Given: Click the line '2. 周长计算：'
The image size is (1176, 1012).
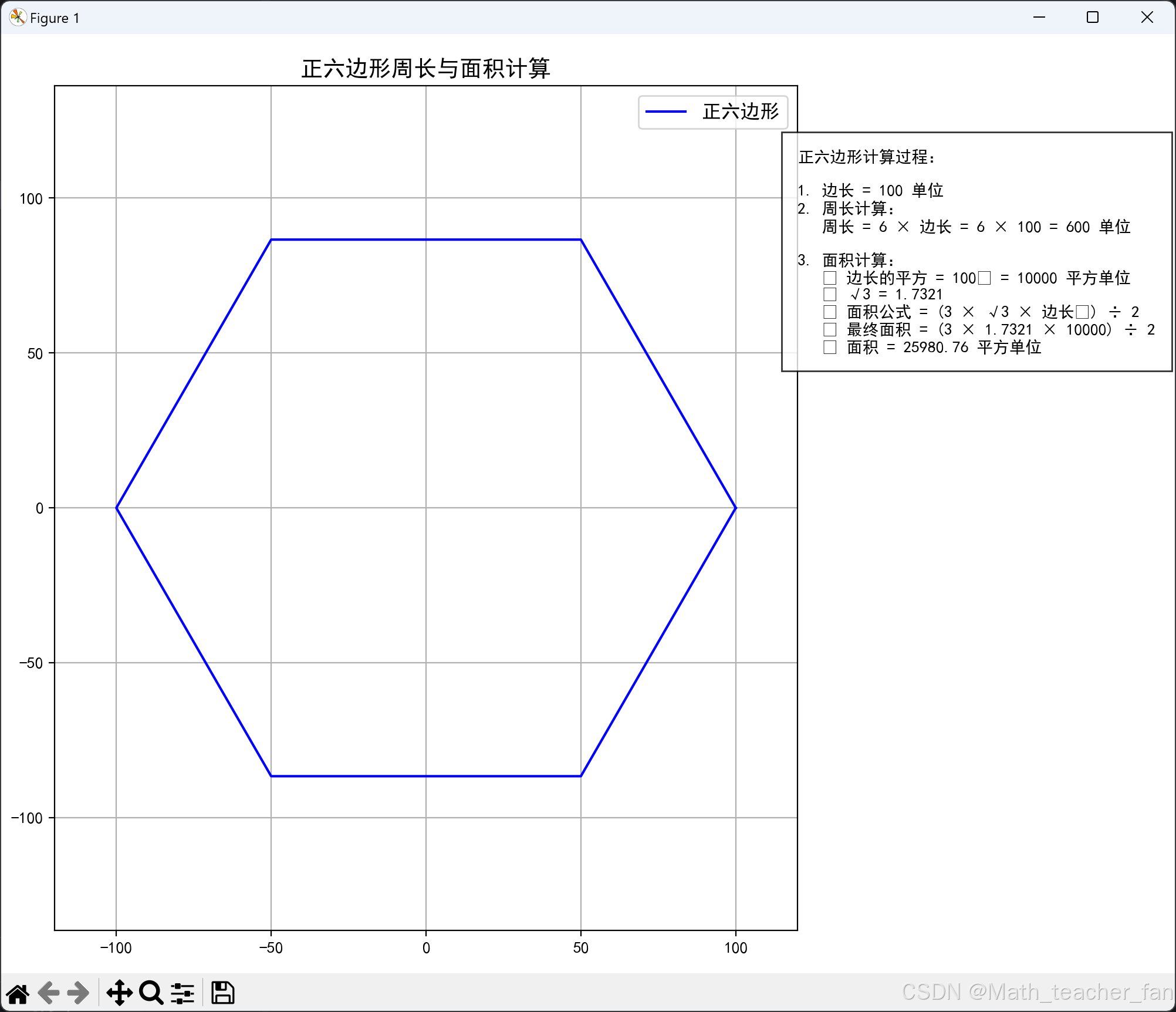Looking at the screenshot, I should pyautogui.click(x=847, y=208).
